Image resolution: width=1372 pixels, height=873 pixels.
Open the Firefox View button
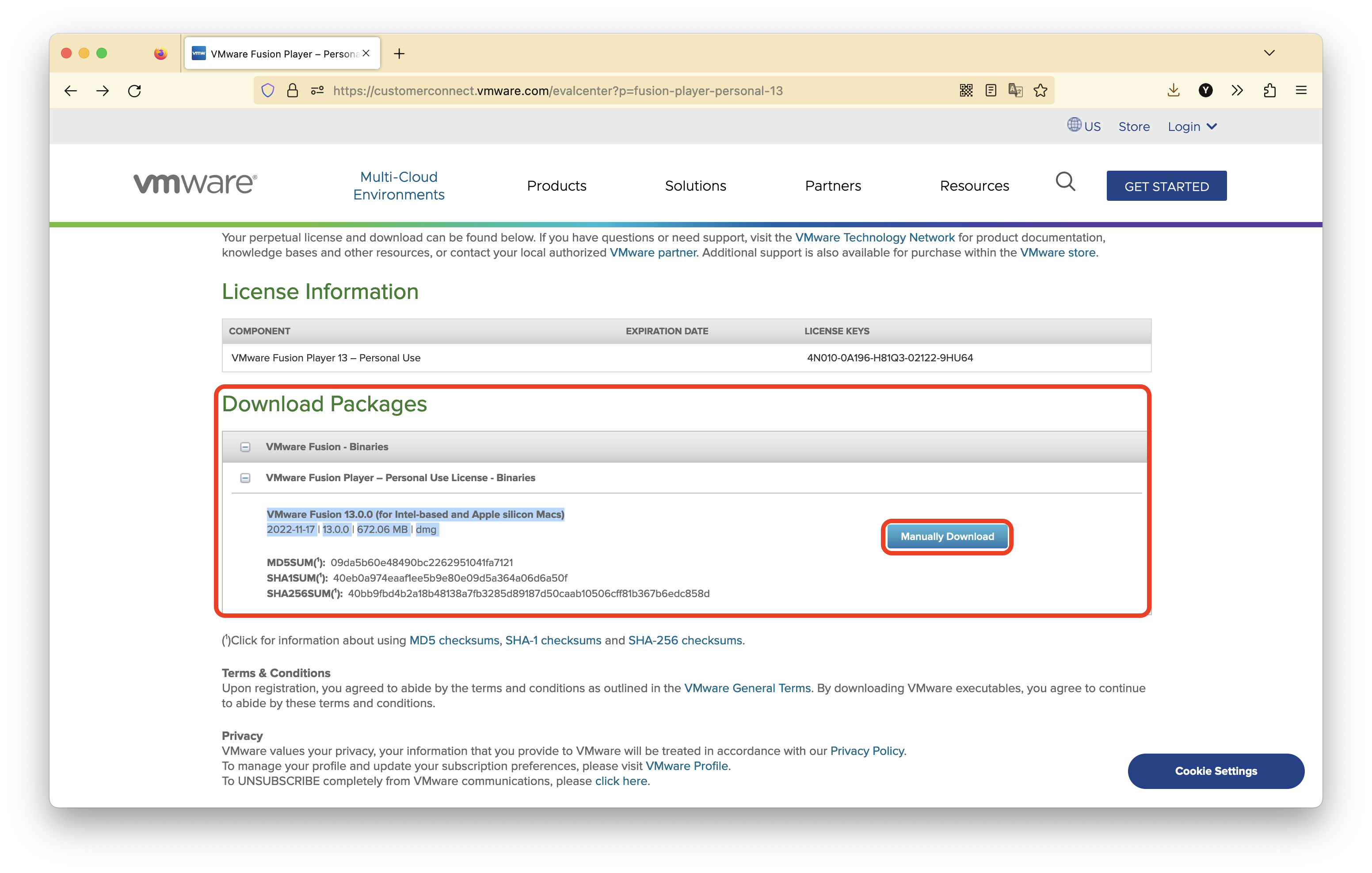click(161, 53)
